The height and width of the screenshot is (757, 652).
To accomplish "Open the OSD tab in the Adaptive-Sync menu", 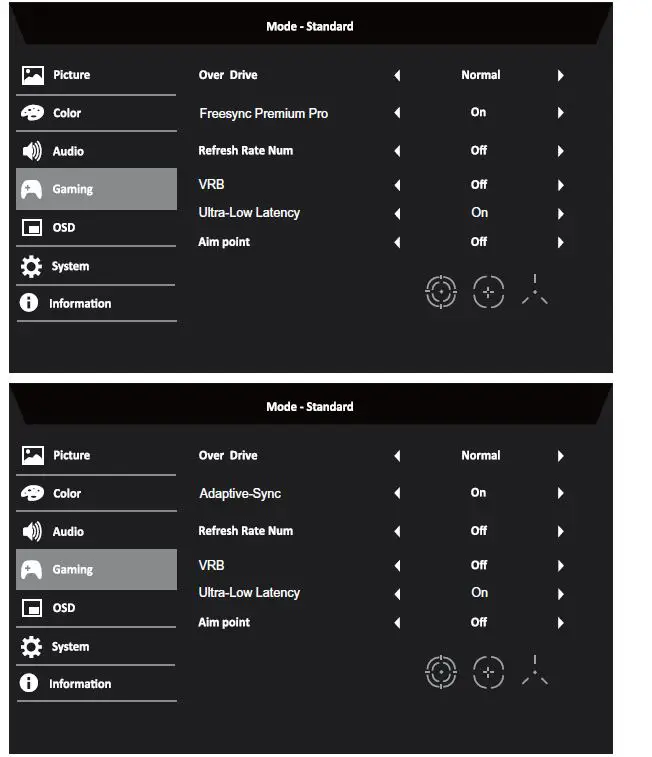I will (x=64, y=608).
